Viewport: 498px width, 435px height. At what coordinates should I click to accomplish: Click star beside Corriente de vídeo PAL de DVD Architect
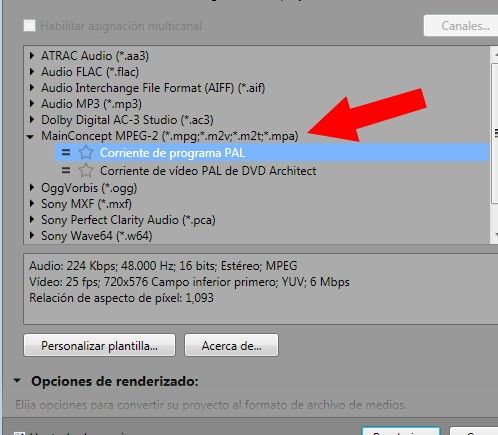[86, 171]
